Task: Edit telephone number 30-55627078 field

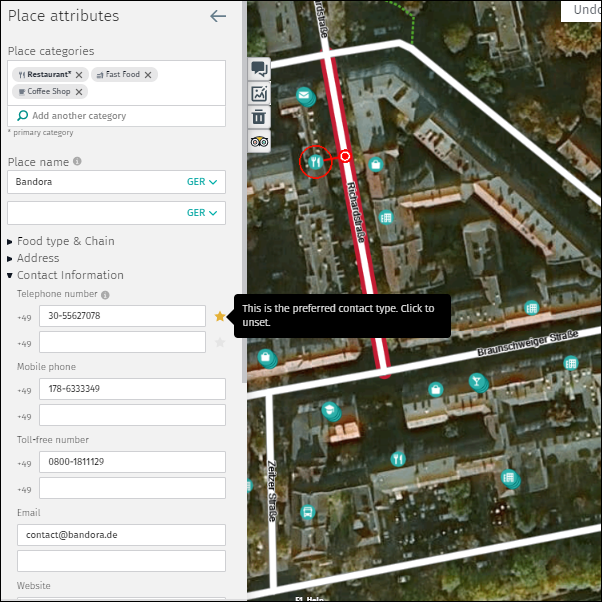Action: pyautogui.click(x=122, y=316)
